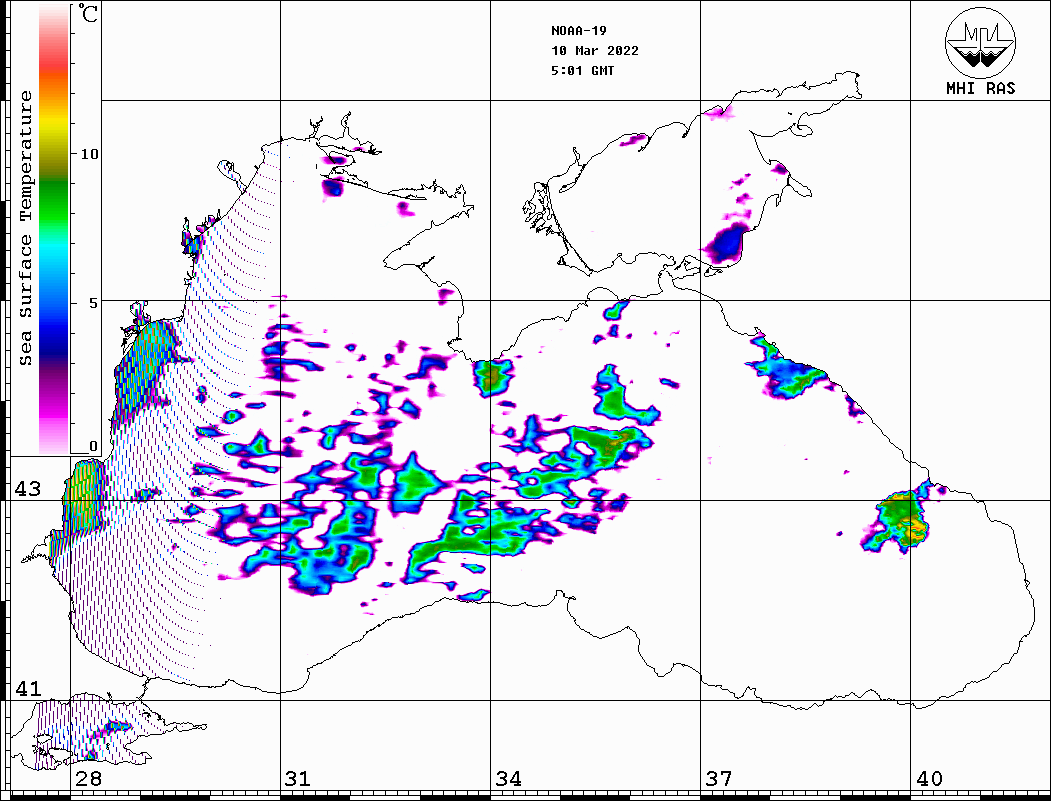The width and height of the screenshot is (1051, 801).
Task: Click longitude label "28"
Action: [x=88, y=779]
